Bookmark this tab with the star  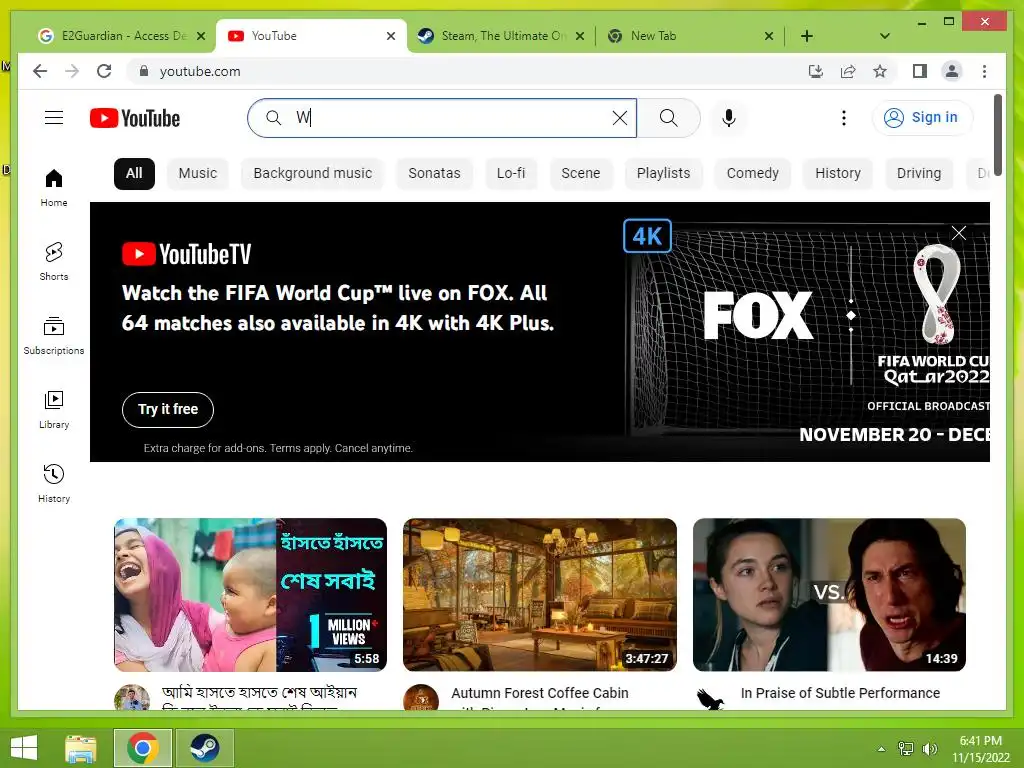click(880, 71)
